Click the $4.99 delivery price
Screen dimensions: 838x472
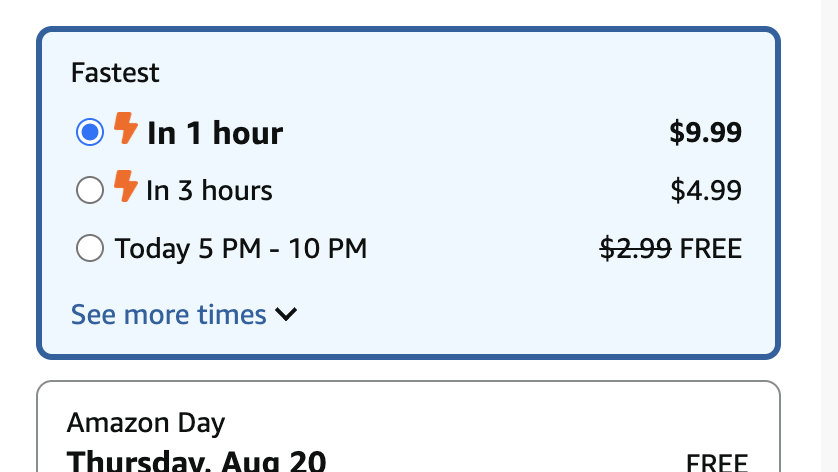(x=706, y=190)
